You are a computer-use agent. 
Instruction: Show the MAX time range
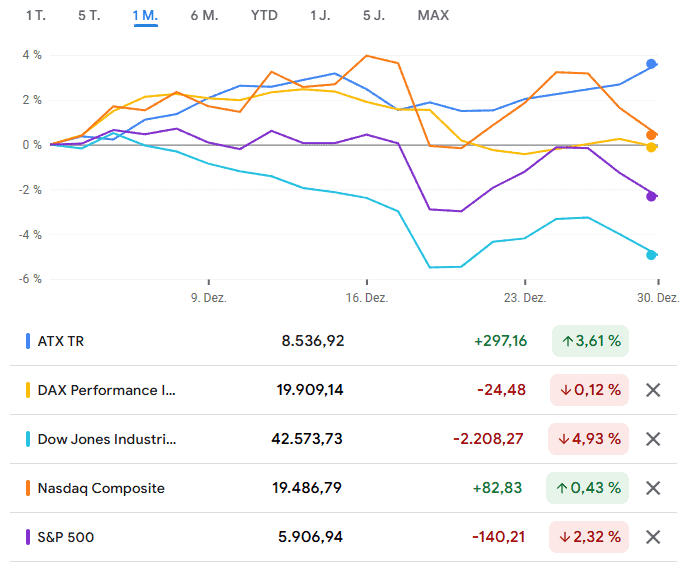click(433, 16)
